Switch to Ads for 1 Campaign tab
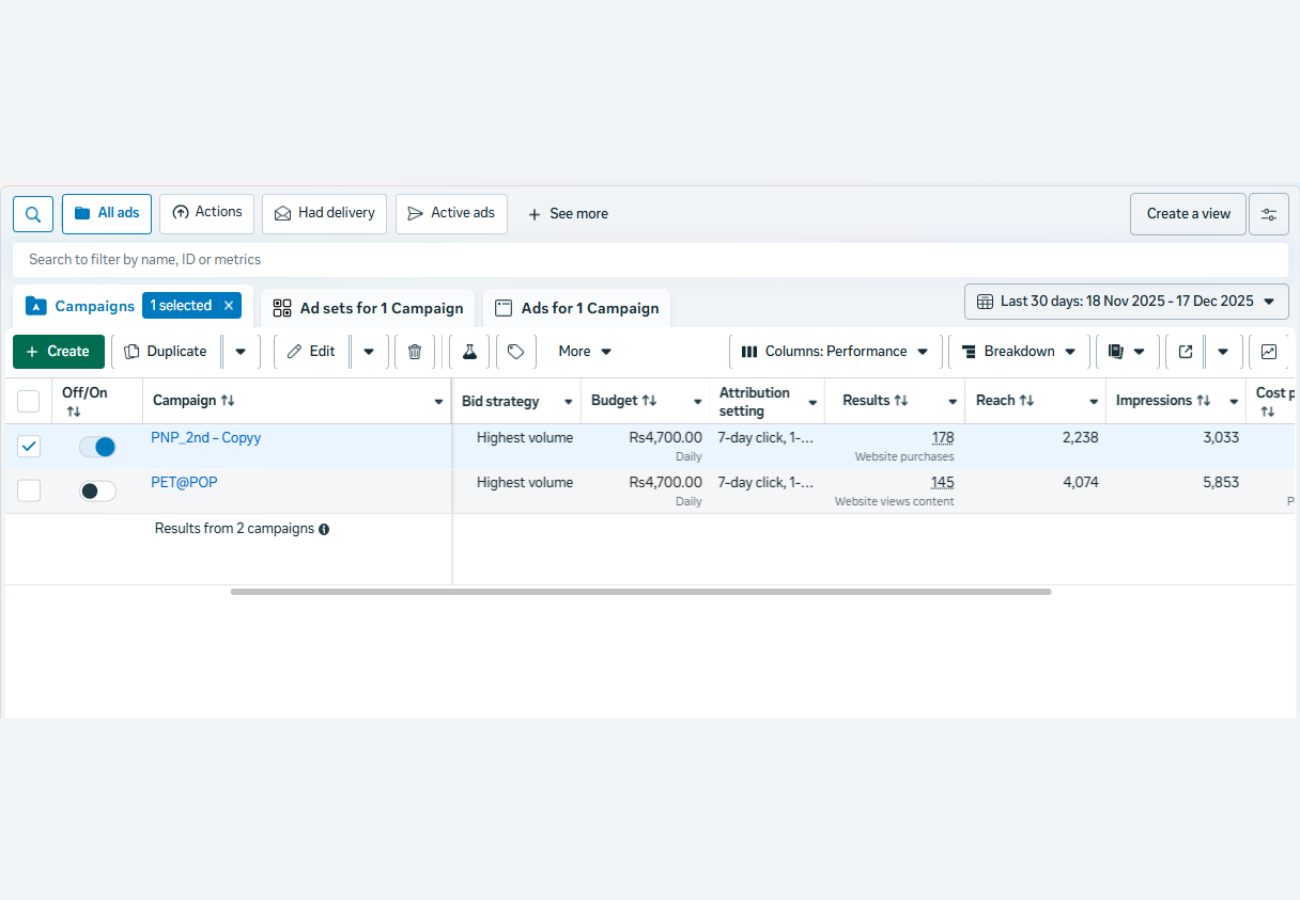The height and width of the screenshot is (900, 1300). 577,308
